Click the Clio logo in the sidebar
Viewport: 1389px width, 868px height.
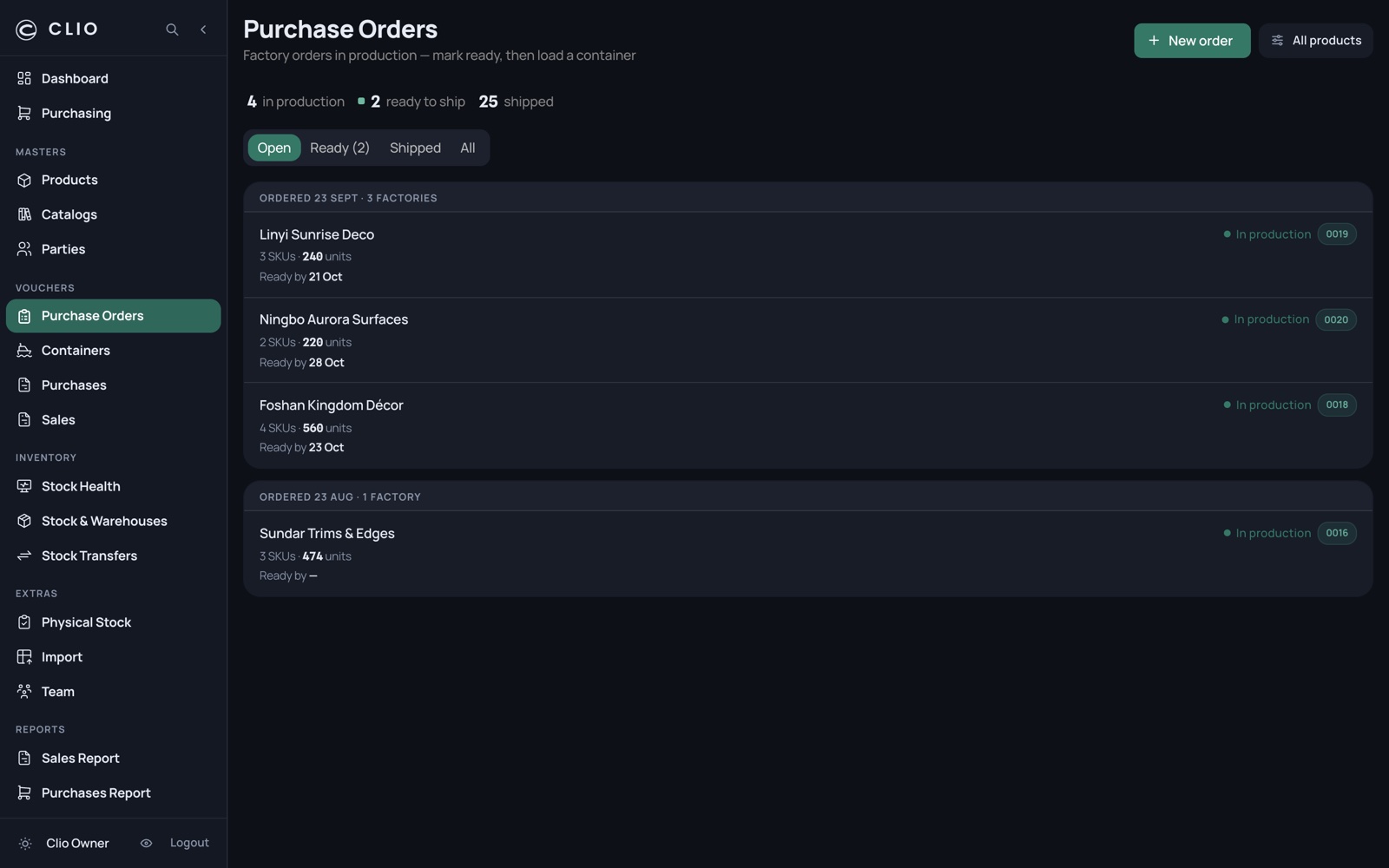coord(56,30)
